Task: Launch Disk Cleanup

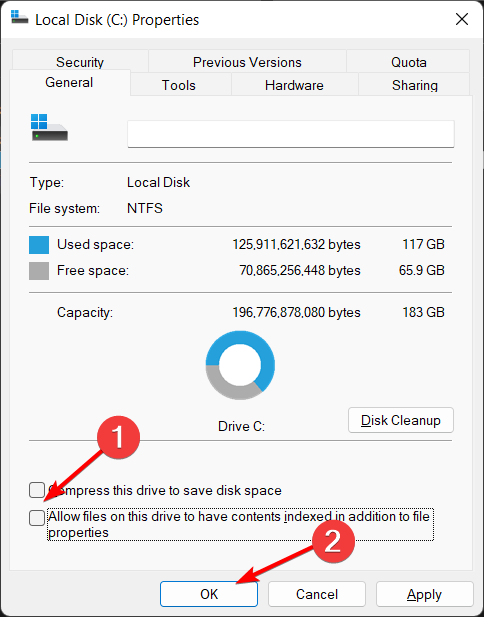Action: 401,420
